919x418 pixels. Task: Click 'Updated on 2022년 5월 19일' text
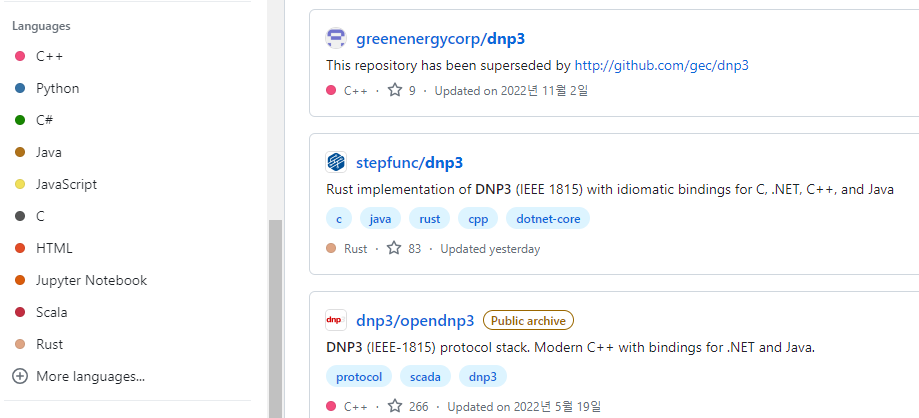(x=524, y=406)
